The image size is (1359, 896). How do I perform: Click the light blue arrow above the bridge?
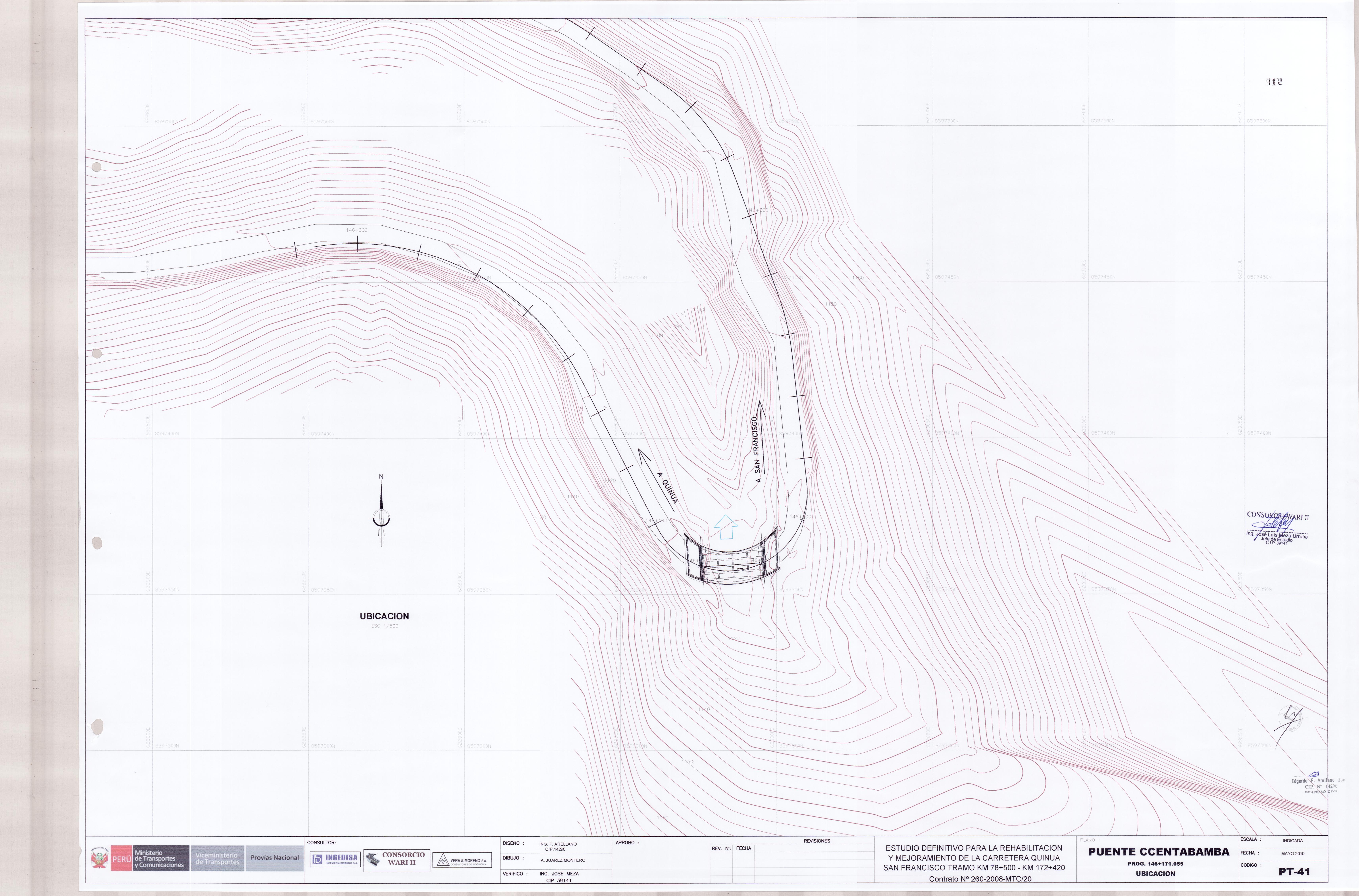click(x=726, y=527)
